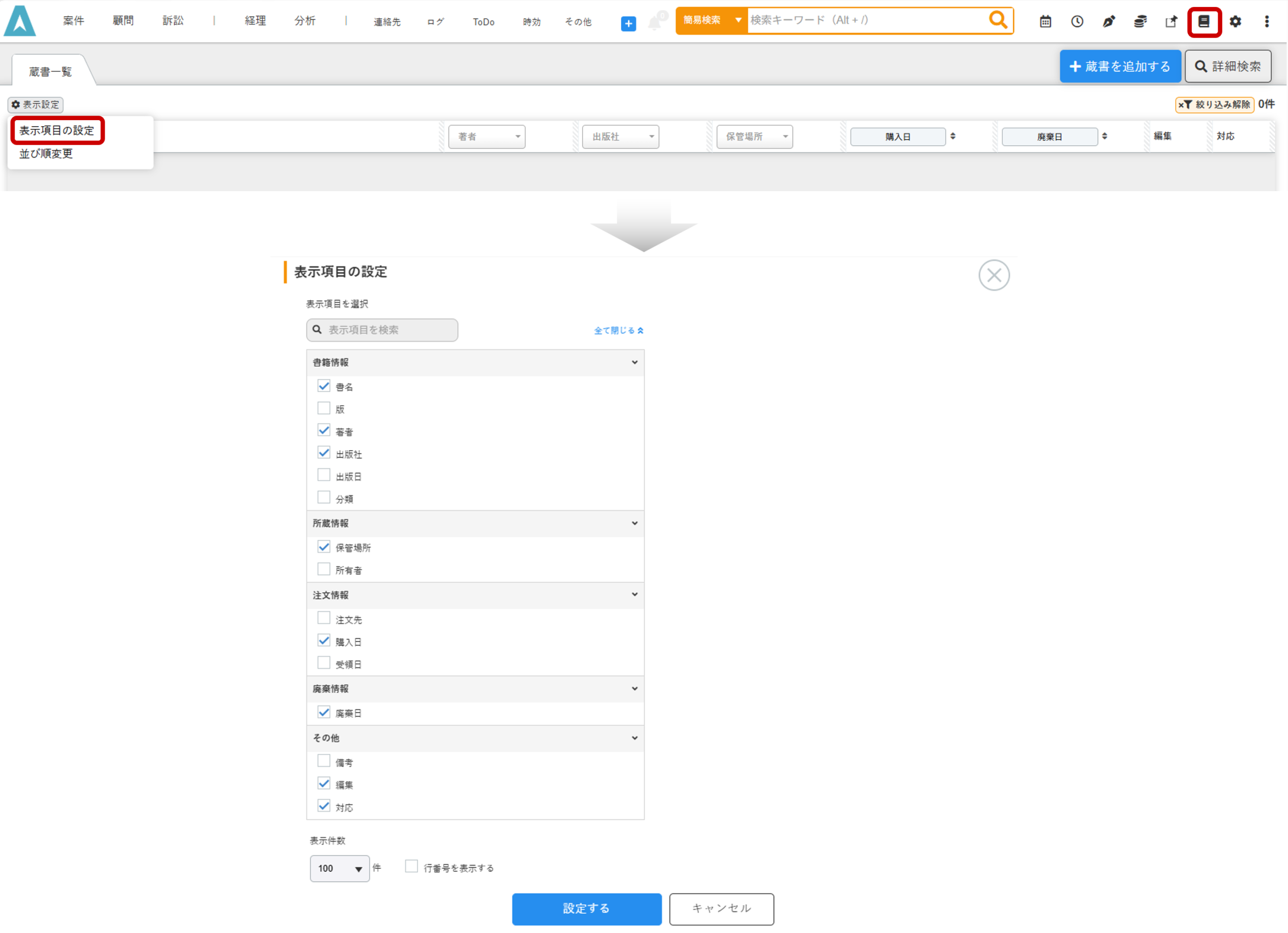Open the vertical three-dot more menu
The image size is (1288, 933).
click(x=1267, y=22)
